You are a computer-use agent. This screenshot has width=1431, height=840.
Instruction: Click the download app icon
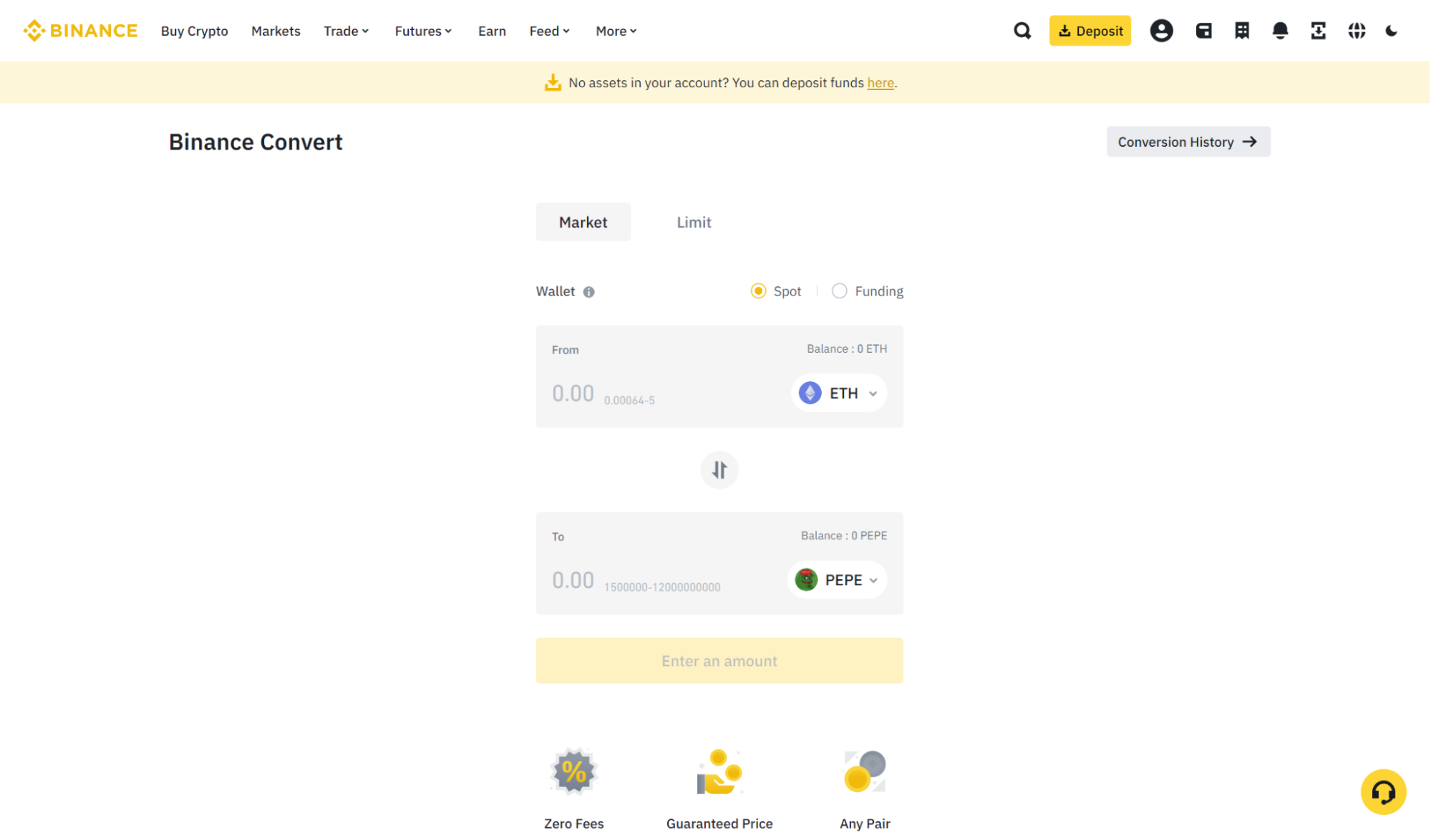1318,31
